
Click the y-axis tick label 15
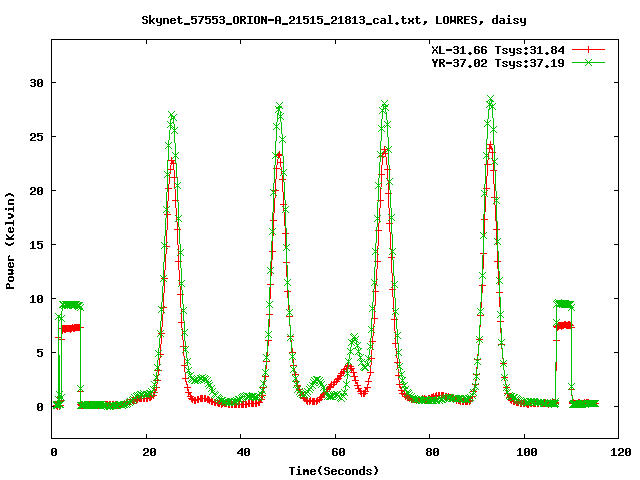point(36,245)
